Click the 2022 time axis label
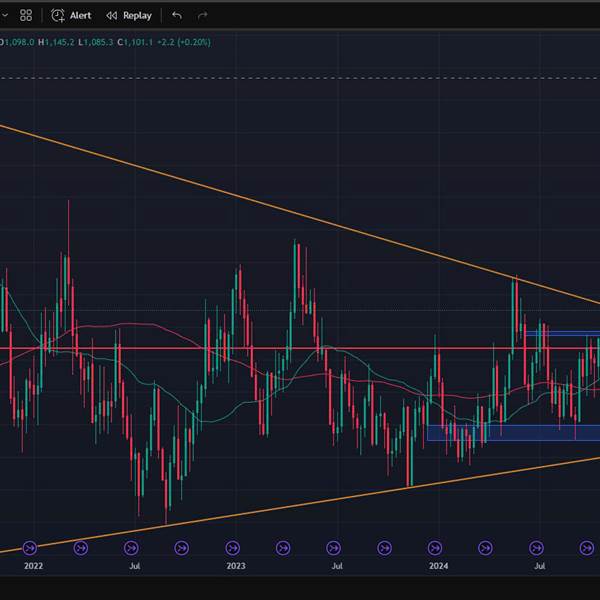Image resolution: width=600 pixels, height=600 pixels. click(x=33, y=566)
